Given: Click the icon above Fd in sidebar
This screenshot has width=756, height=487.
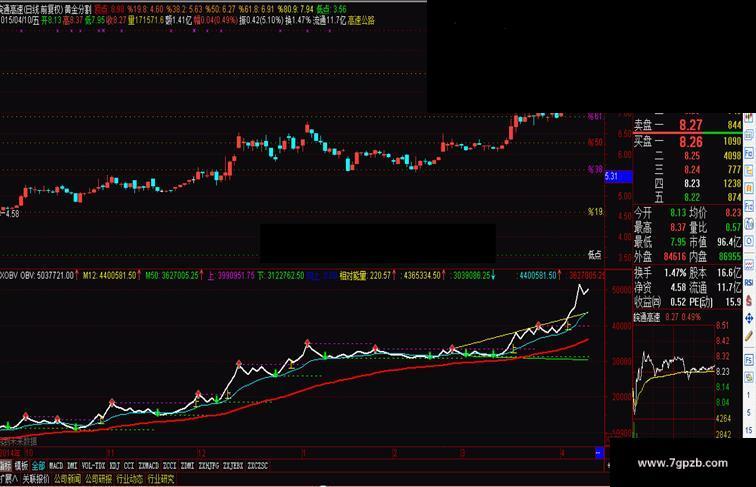Looking at the screenshot, I should pyautogui.click(x=749, y=135).
